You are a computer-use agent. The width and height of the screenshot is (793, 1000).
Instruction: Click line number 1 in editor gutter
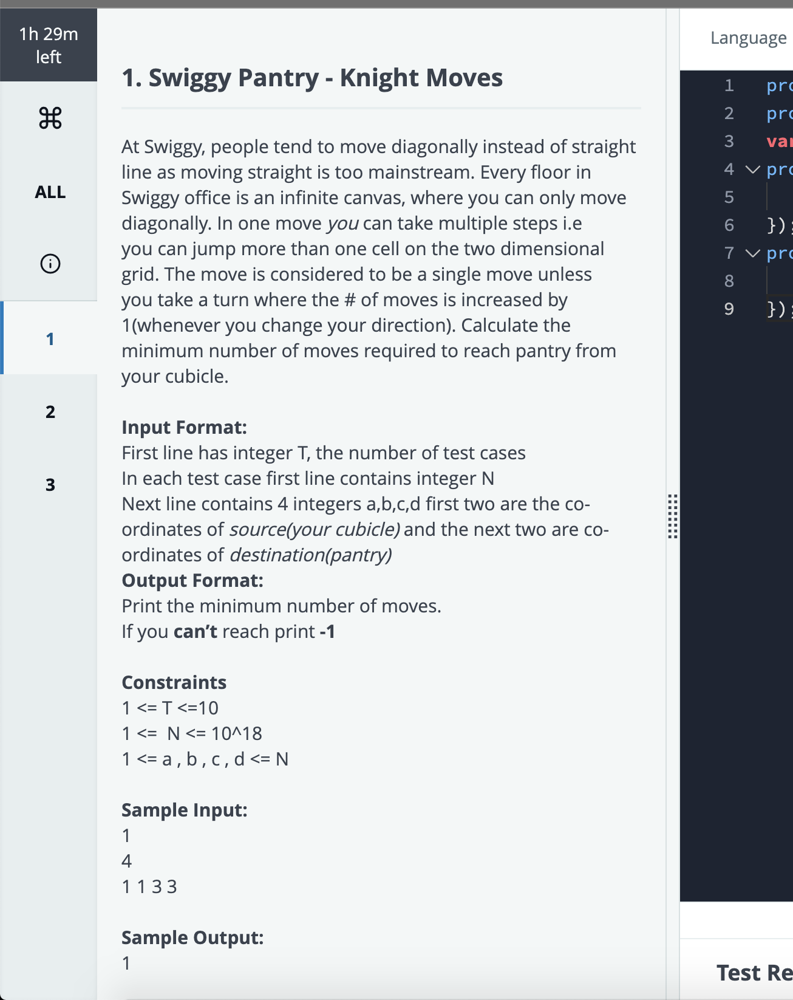(x=729, y=85)
